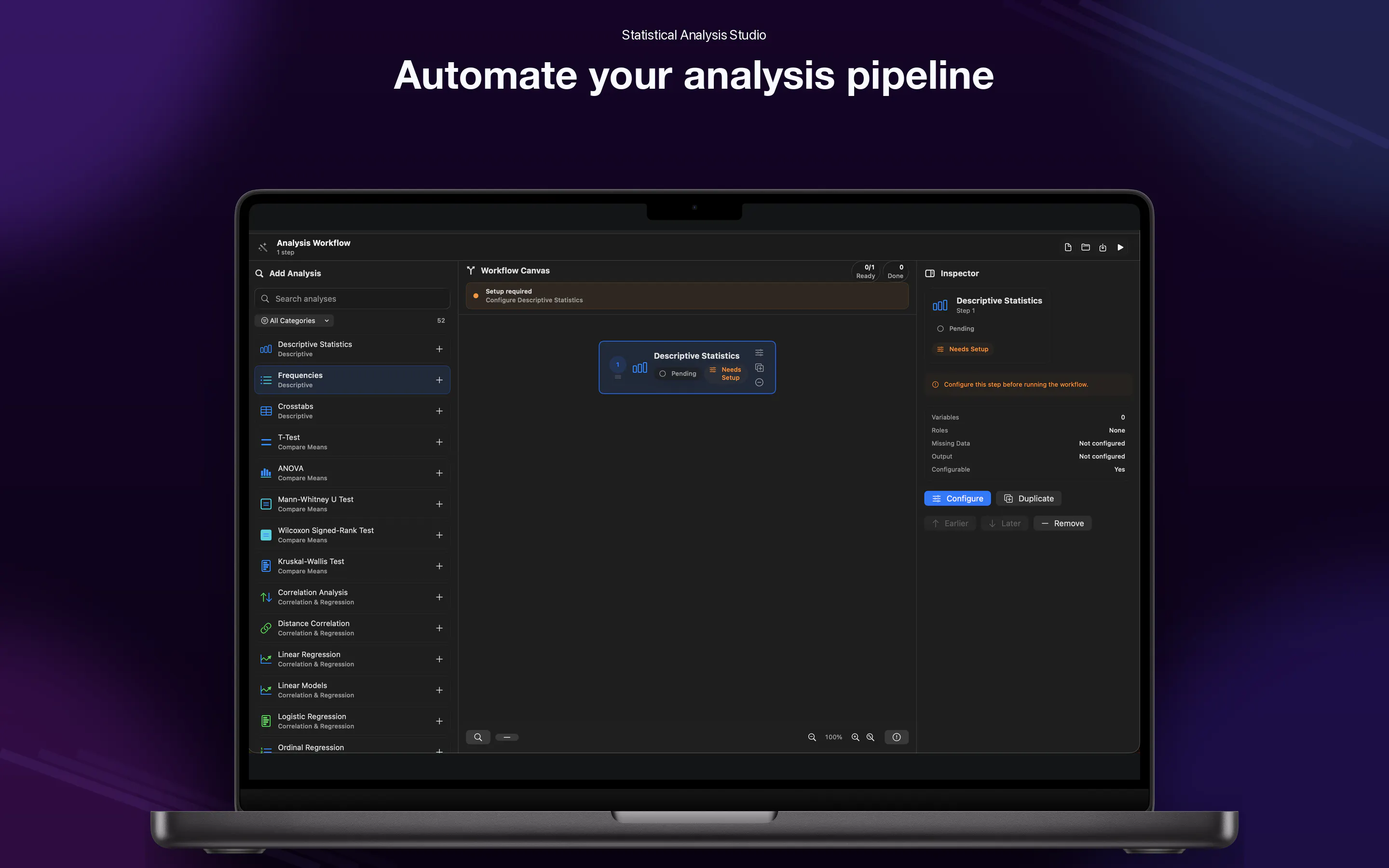Select the ANOVA list row
Image resolution: width=1389 pixels, height=868 pixels.
pos(352,473)
